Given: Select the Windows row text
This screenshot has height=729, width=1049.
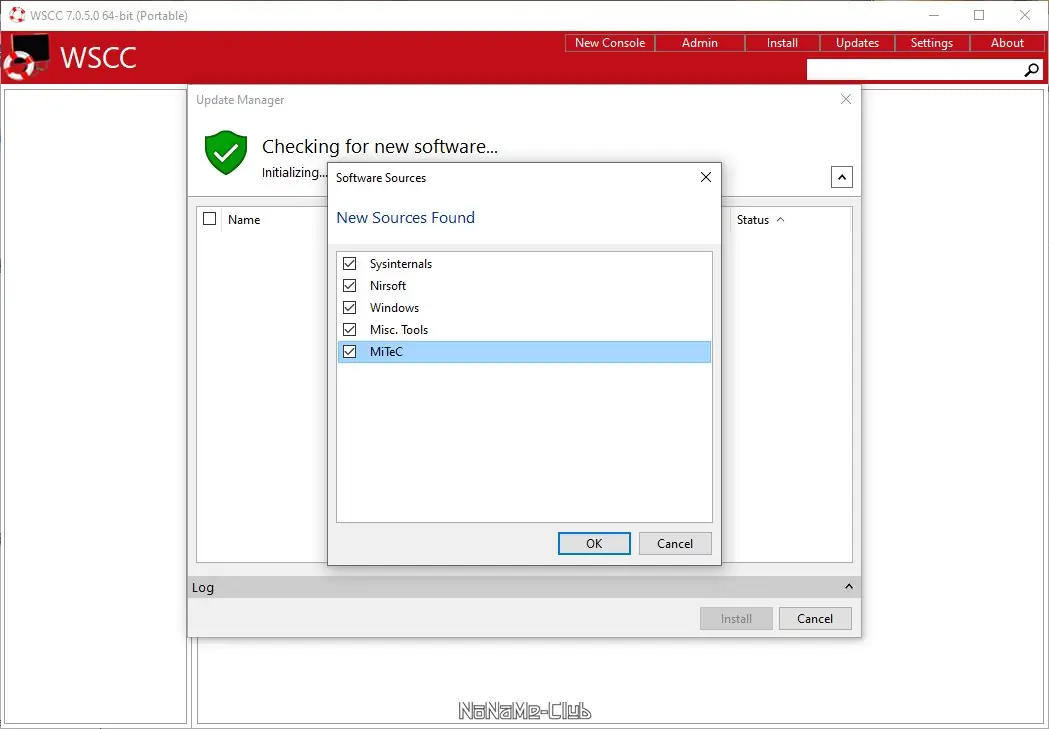Looking at the screenshot, I should (x=394, y=308).
